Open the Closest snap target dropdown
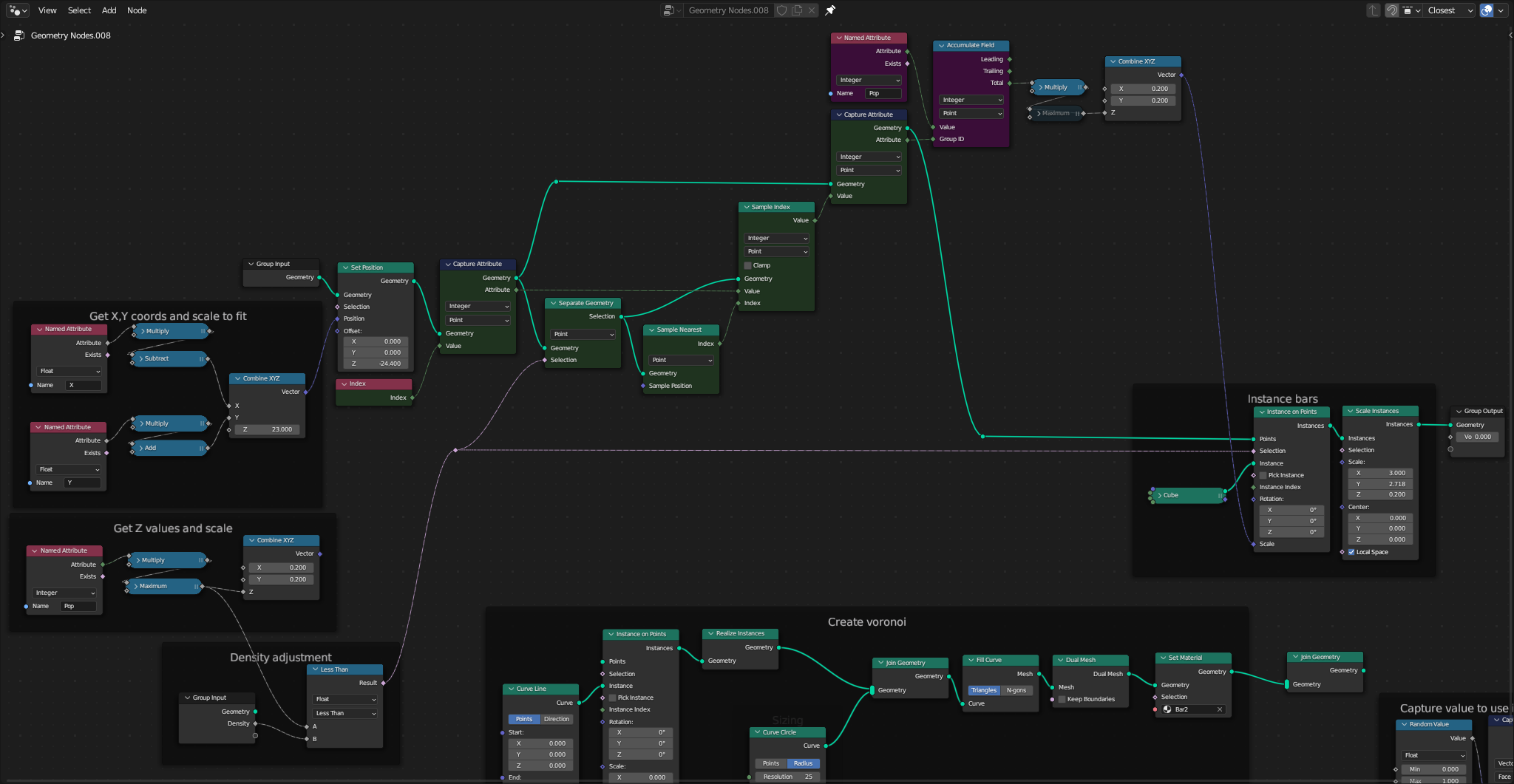The height and width of the screenshot is (784, 1514). click(x=1450, y=10)
